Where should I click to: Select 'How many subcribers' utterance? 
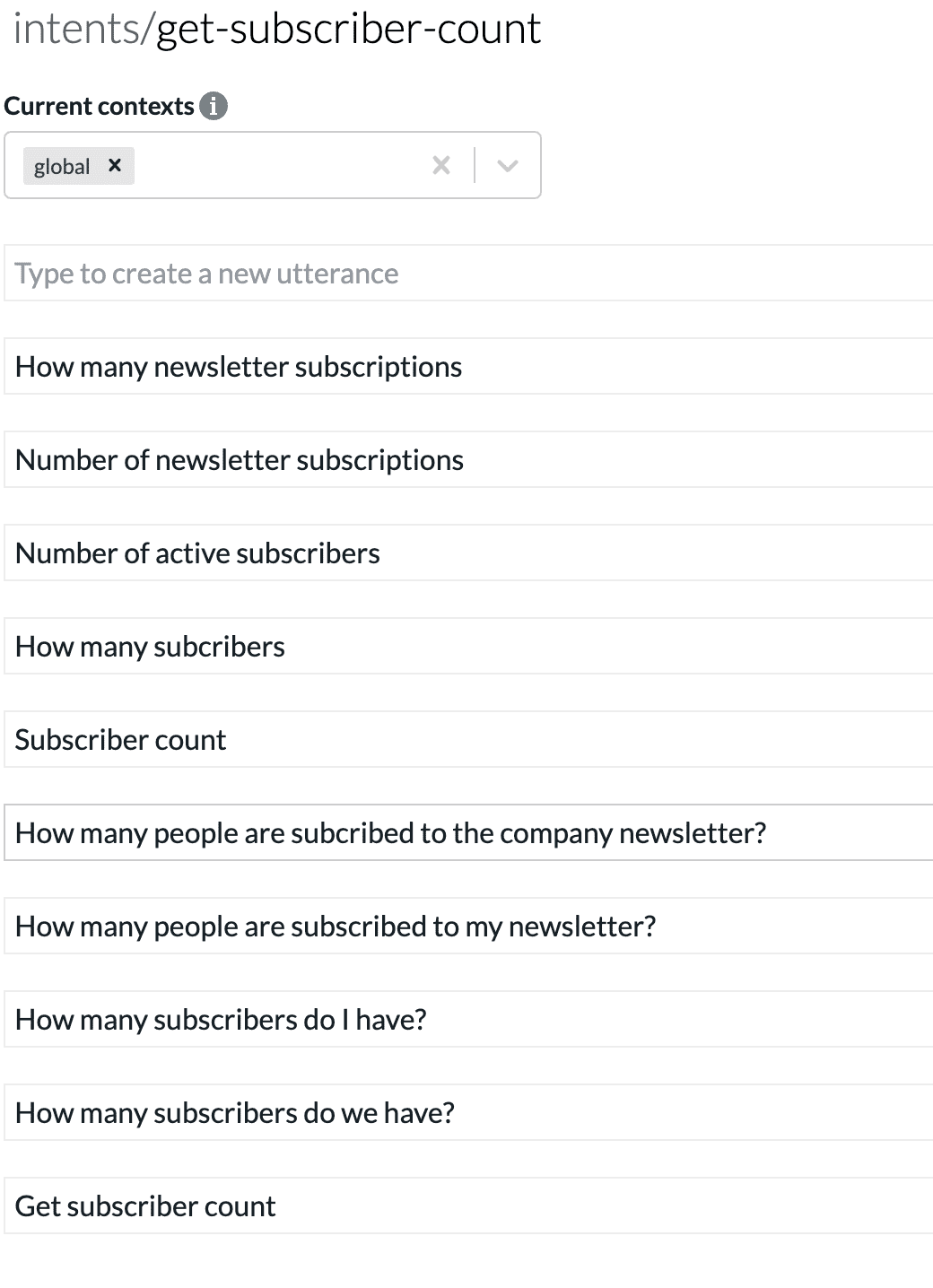coord(469,646)
